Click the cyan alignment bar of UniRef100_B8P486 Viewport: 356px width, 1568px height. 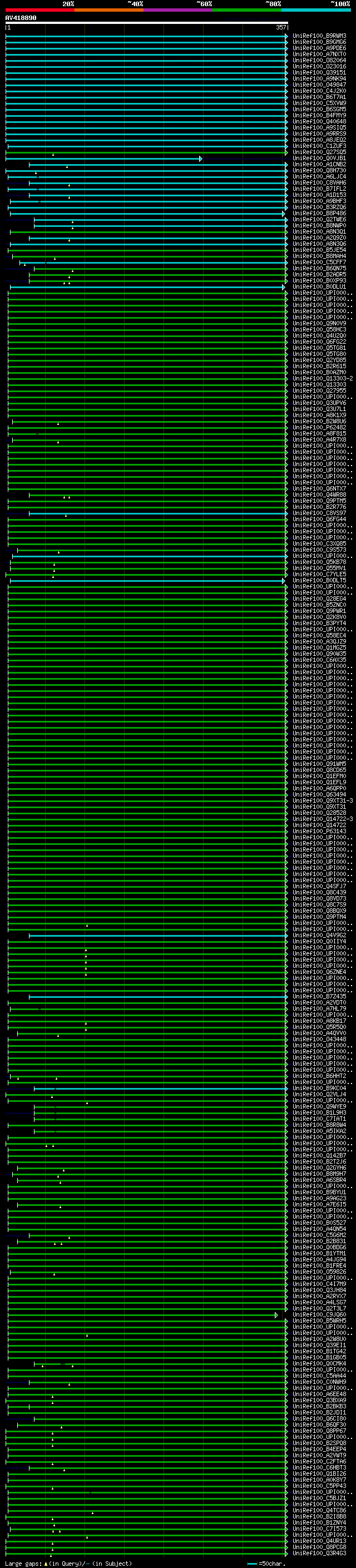click(x=147, y=214)
